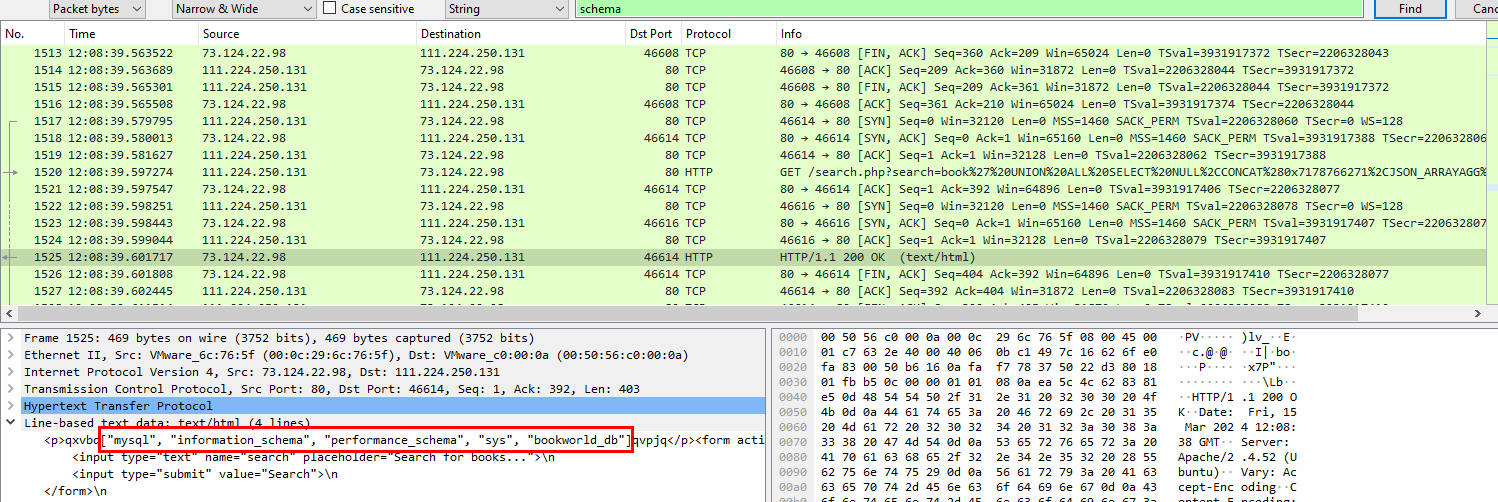This screenshot has height=502, width=1498.
Task: Click the search field containing schema
Action: tap(970, 9)
